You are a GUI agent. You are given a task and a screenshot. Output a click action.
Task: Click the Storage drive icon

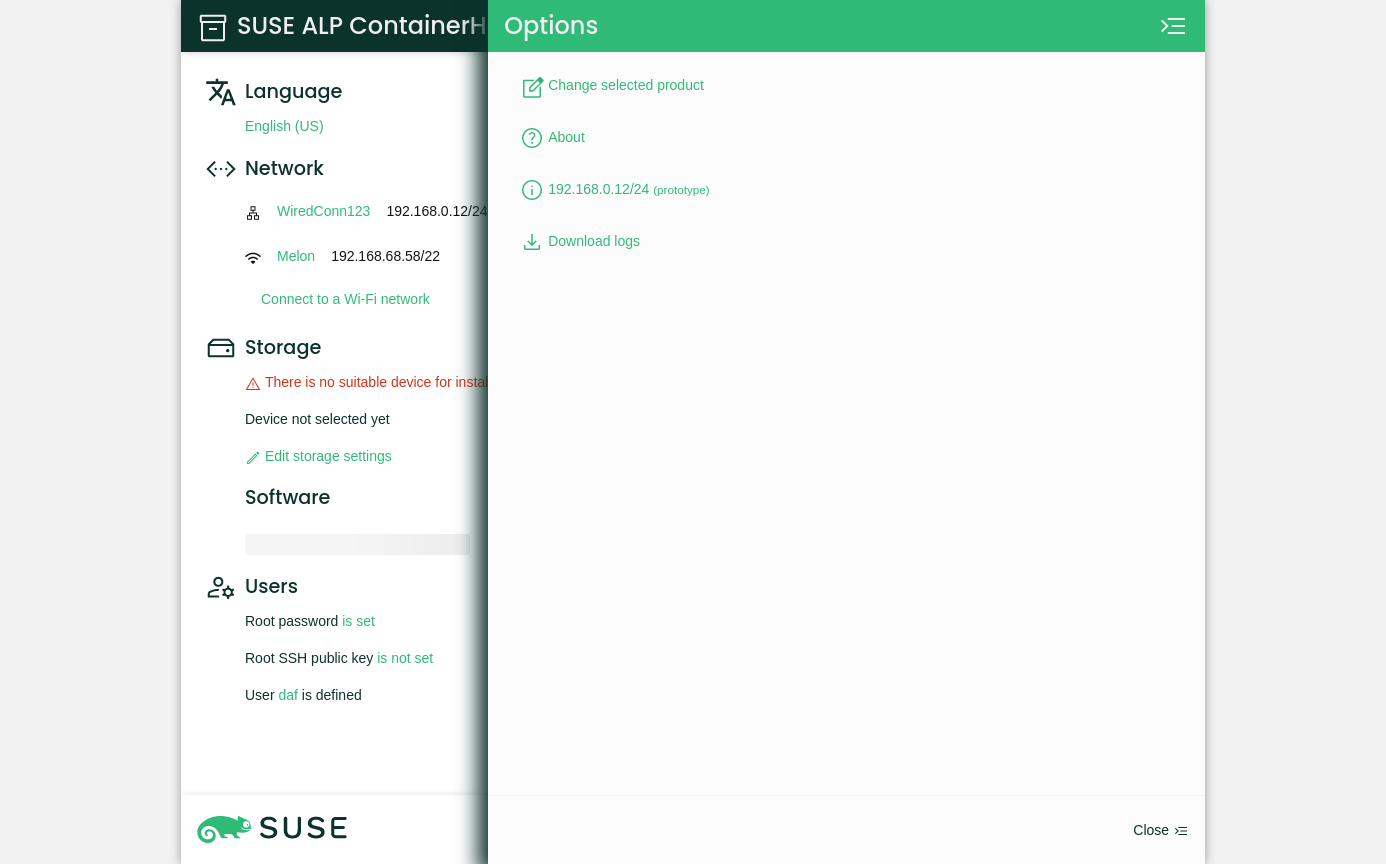click(x=221, y=348)
